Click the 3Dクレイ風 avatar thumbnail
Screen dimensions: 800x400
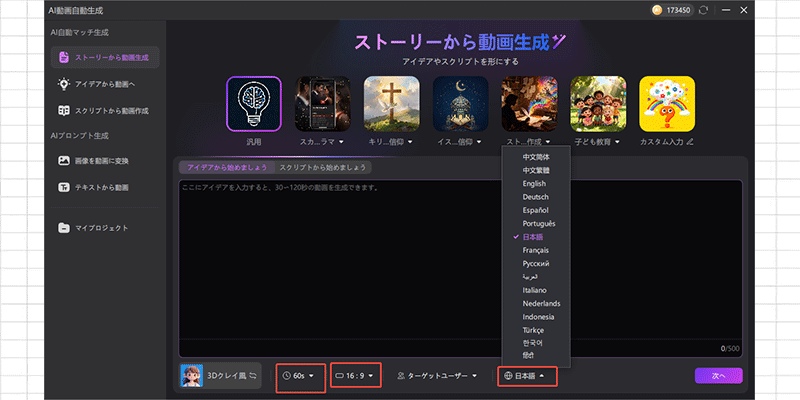(192, 376)
